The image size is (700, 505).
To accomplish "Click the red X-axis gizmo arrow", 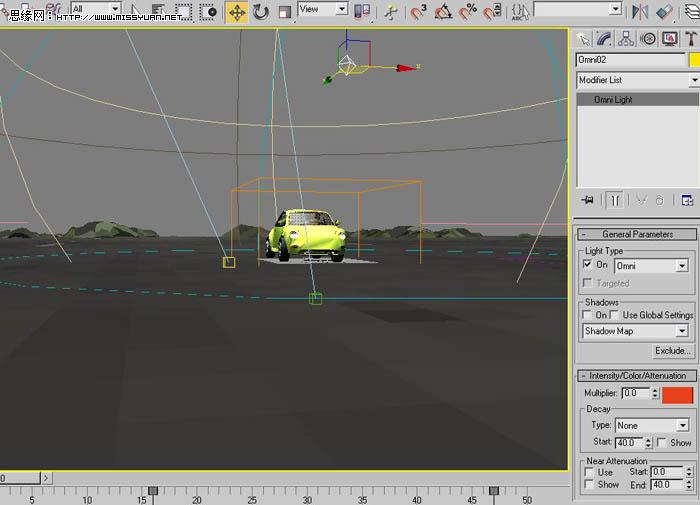I will (x=405, y=68).
